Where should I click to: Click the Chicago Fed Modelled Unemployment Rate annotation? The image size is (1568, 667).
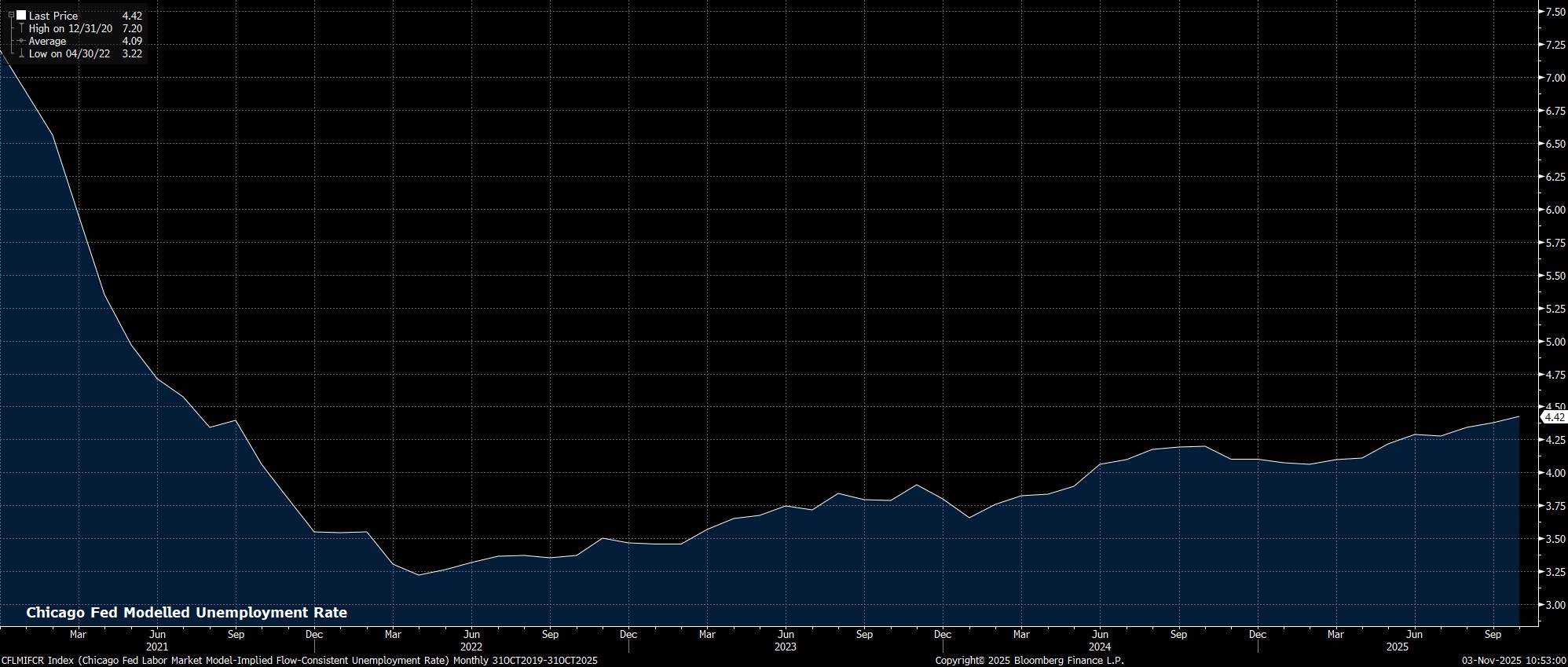(186, 613)
